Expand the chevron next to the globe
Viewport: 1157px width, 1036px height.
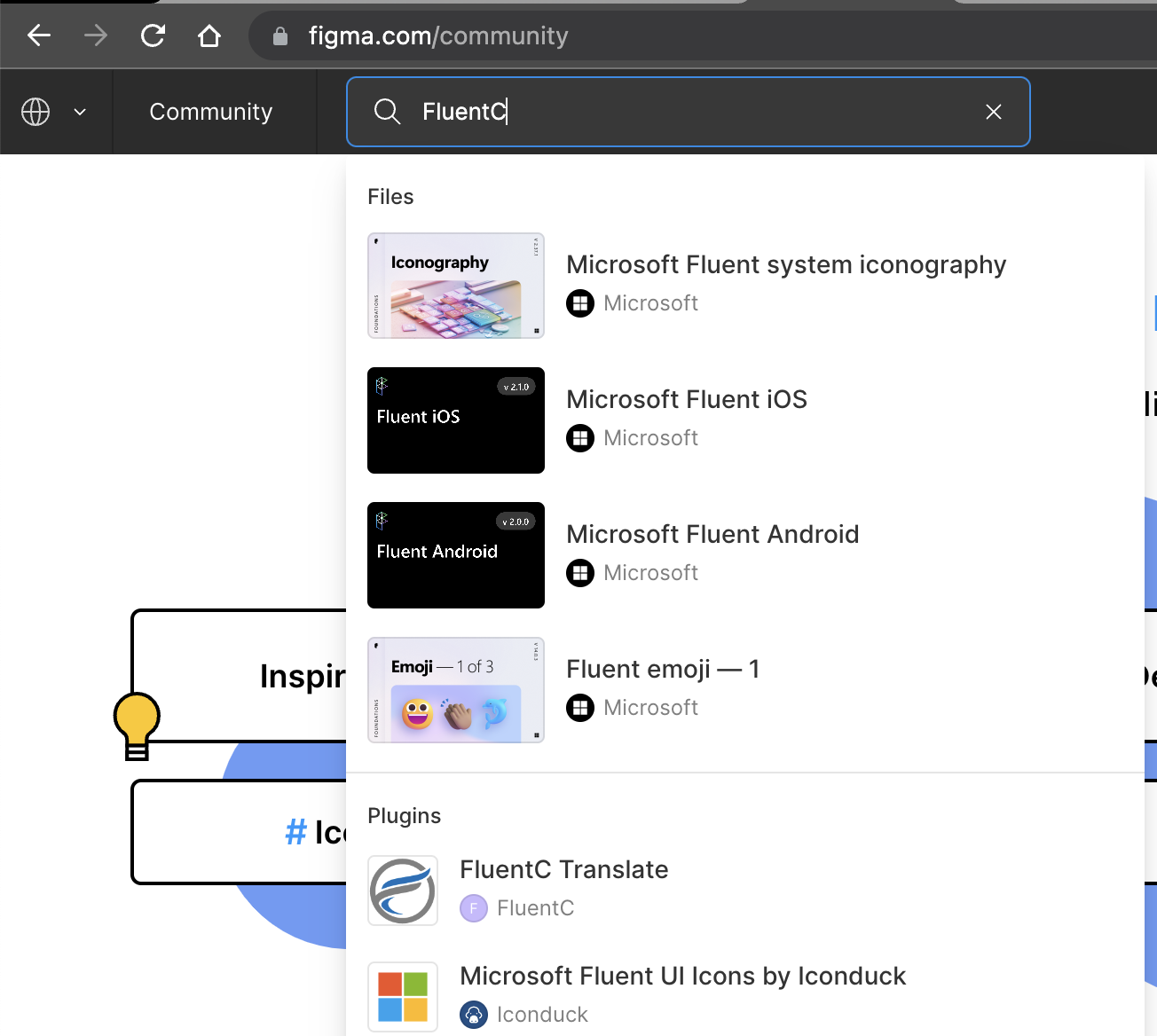80,112
